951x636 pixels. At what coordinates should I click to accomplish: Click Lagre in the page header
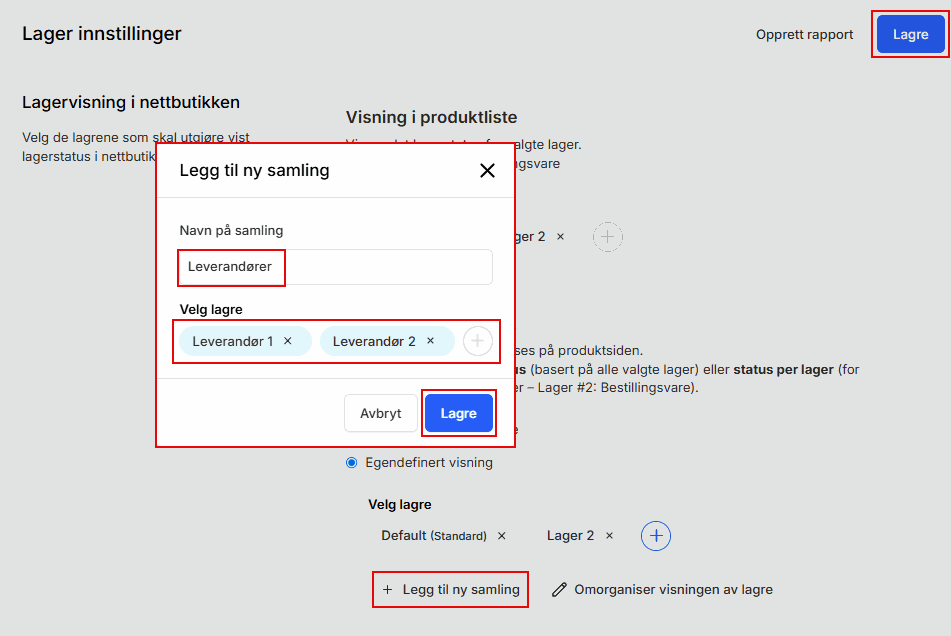pyautogui.click(x=910, y=34)
